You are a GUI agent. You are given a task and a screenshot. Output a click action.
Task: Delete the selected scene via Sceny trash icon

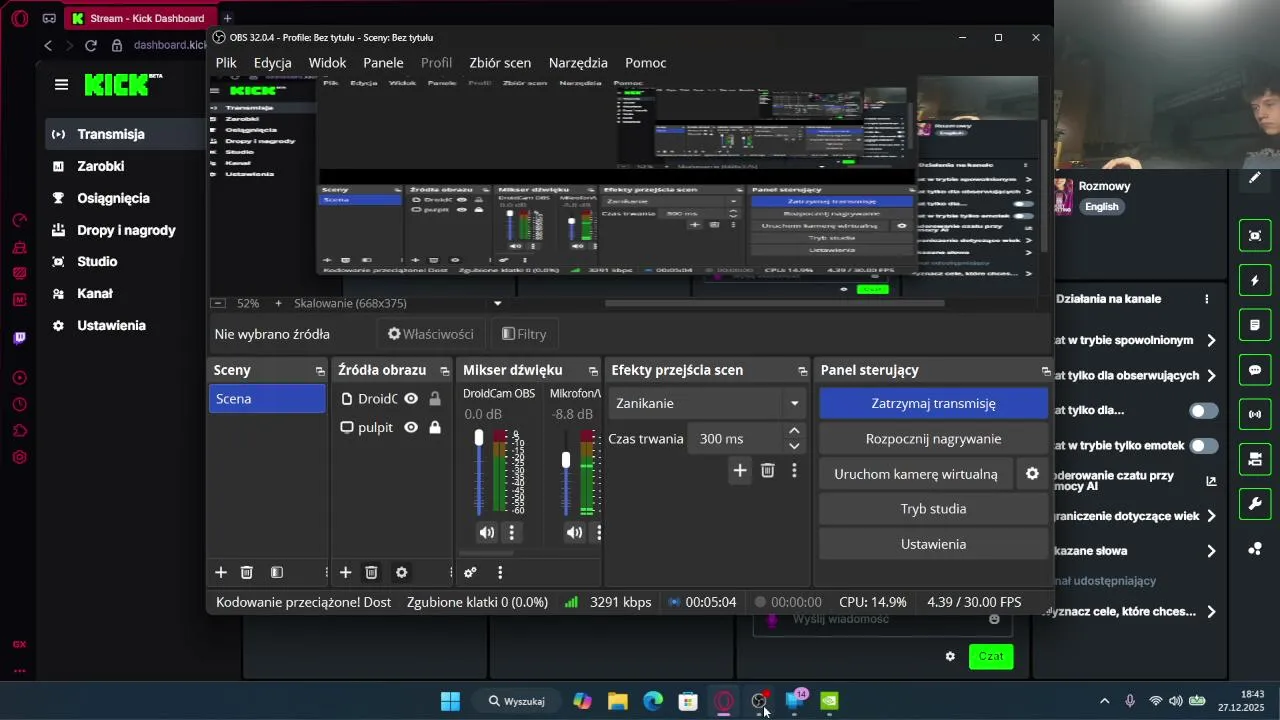click(247, 573)
